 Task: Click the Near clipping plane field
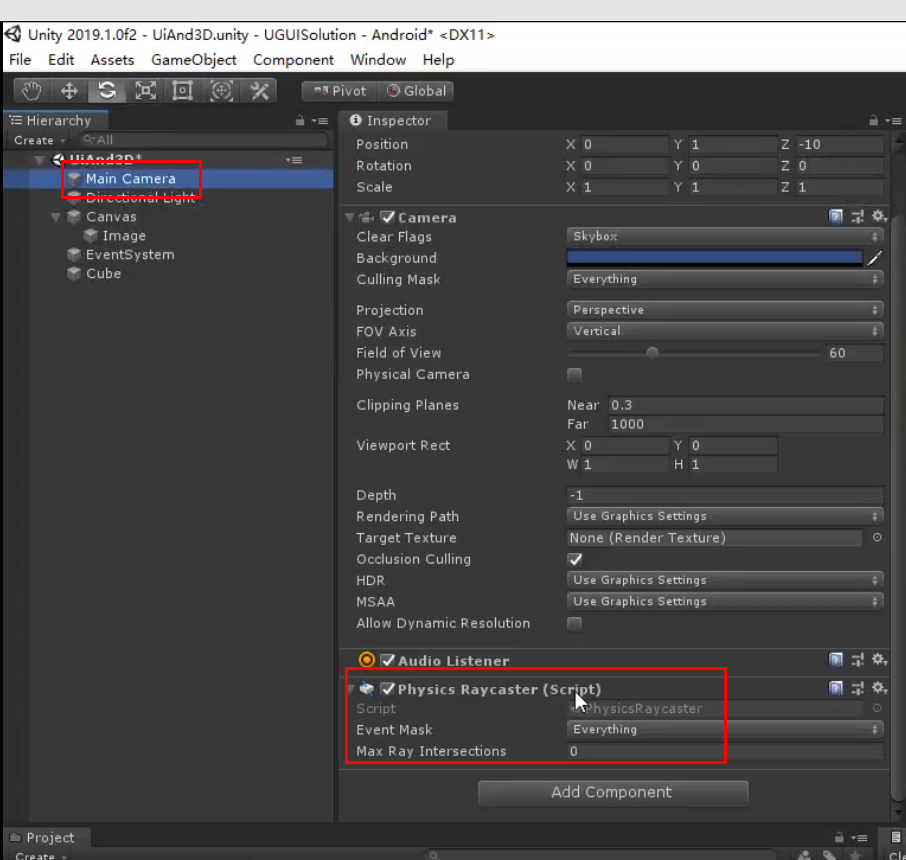click(746, 405)
